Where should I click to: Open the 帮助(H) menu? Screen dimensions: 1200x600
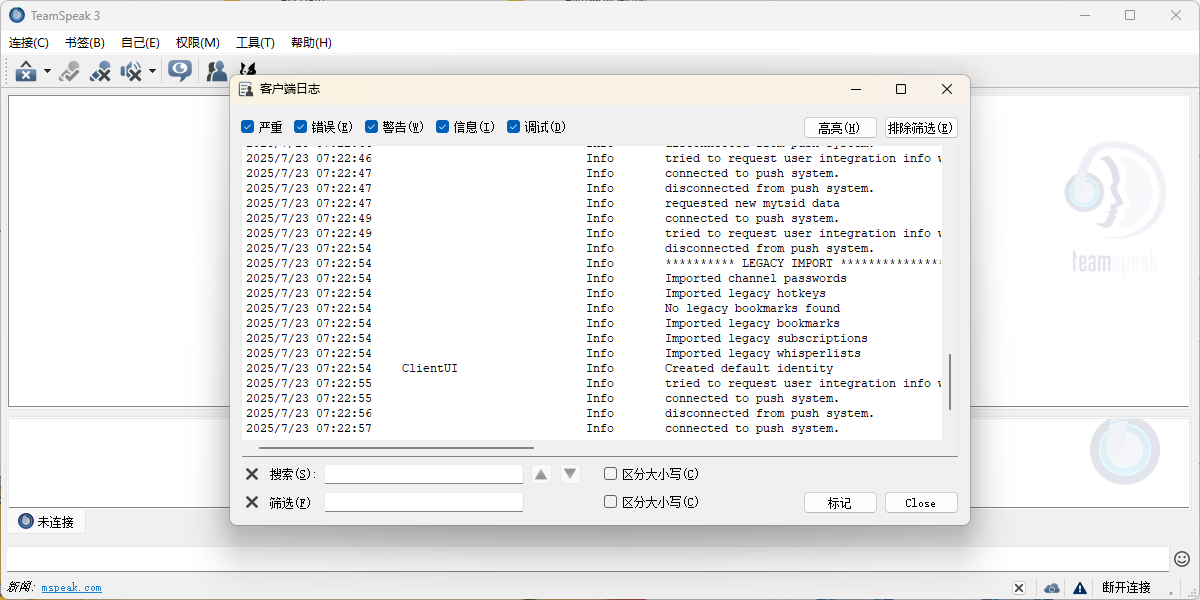311,43
